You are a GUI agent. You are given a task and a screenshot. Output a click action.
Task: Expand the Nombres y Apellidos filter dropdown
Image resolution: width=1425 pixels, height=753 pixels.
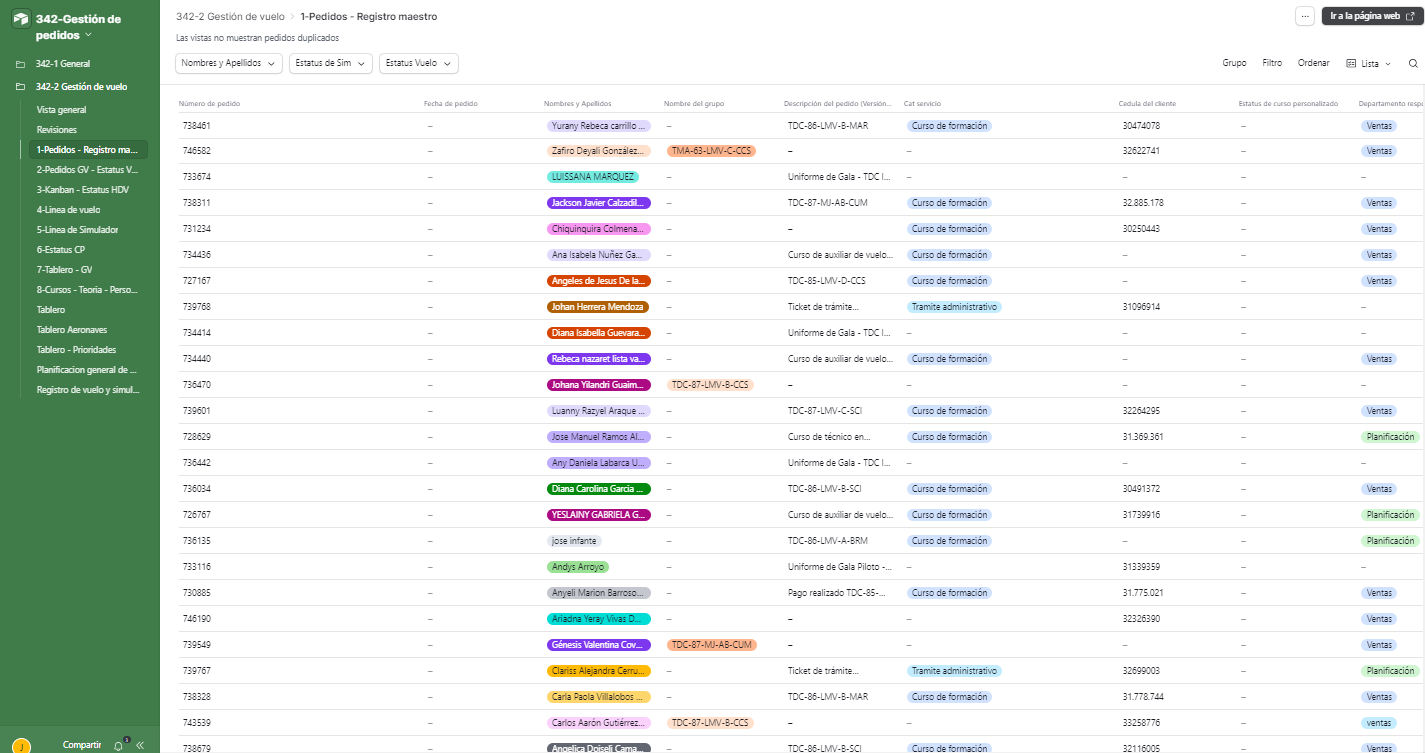tap(229, 63)
